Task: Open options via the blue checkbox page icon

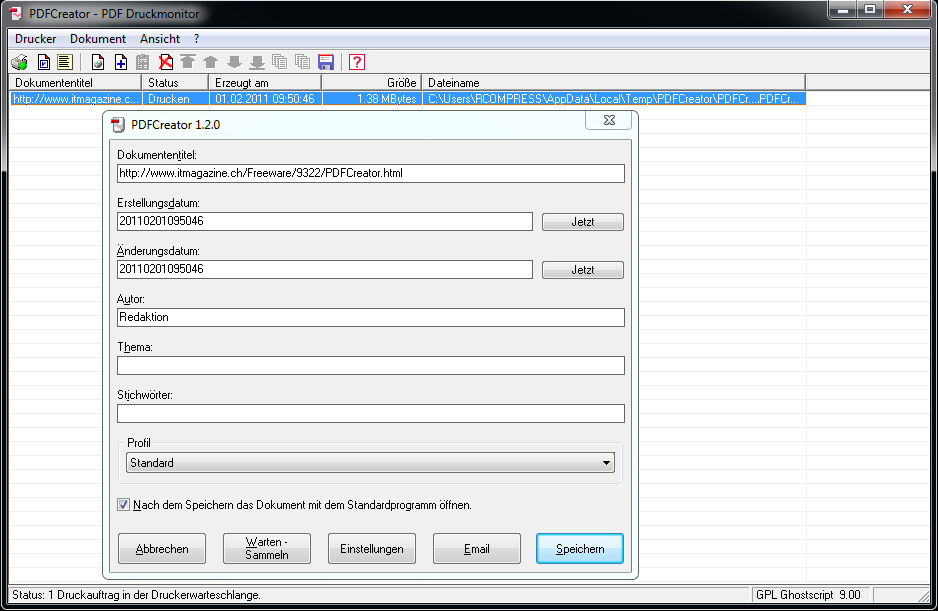Action: pyautogui.click(x=44, y=62)
